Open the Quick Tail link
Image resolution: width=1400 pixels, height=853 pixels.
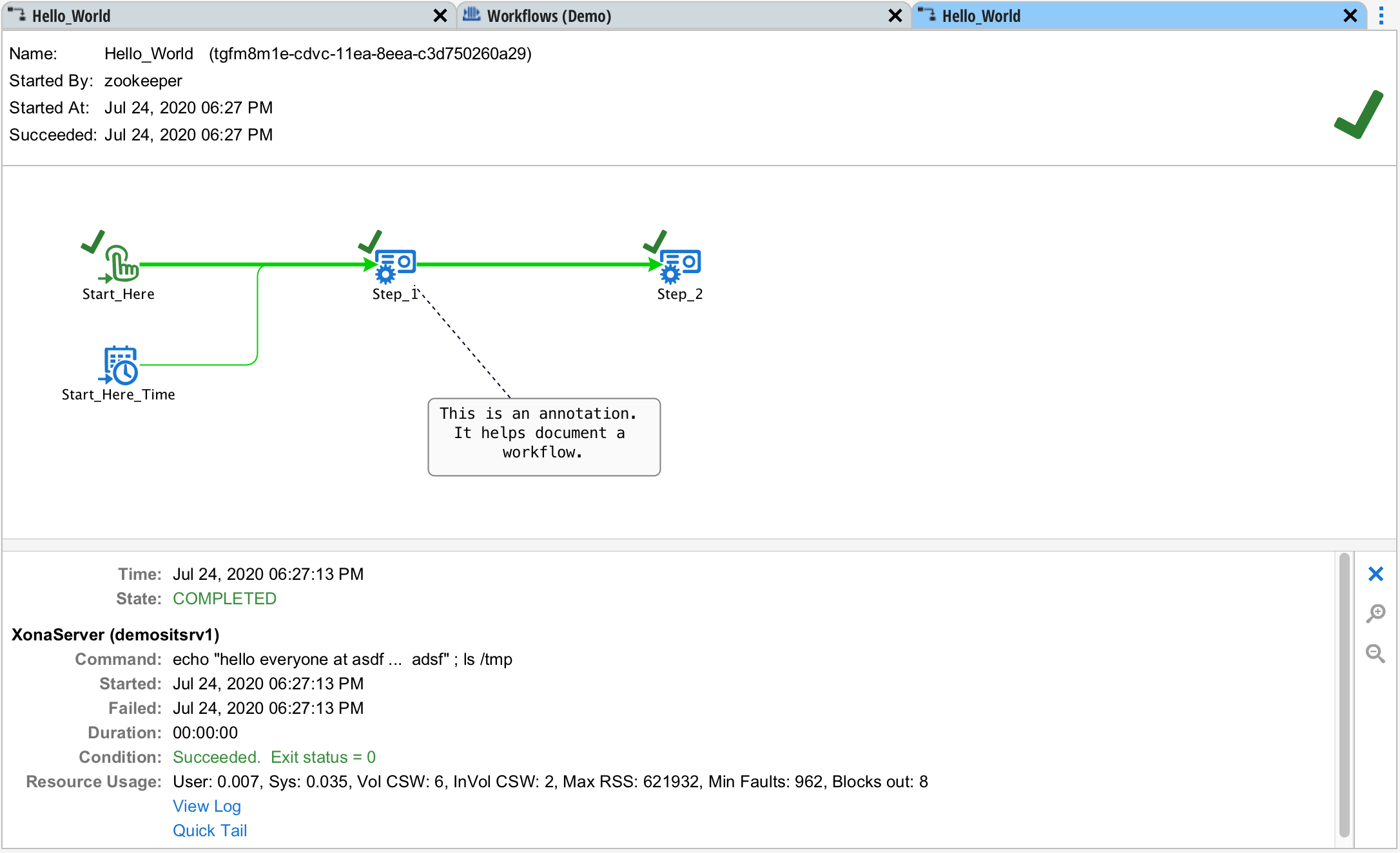point(209,830)
